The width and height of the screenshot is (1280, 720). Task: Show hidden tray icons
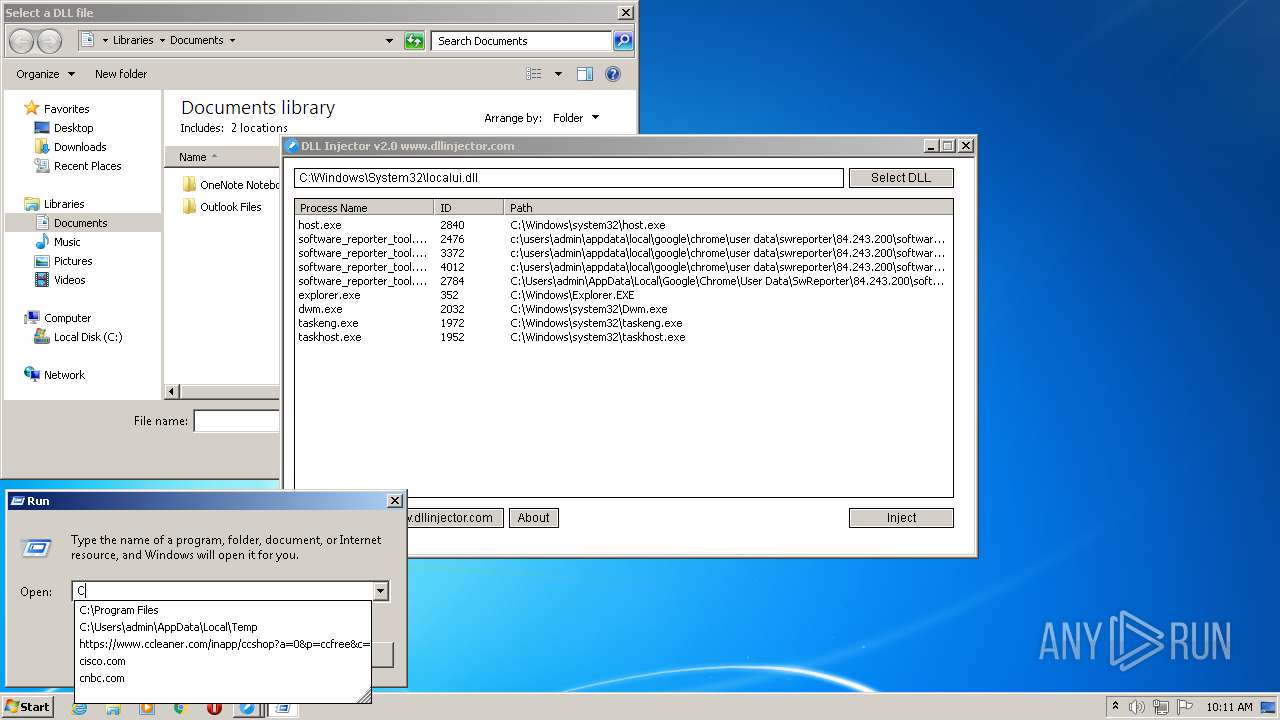1115,707
